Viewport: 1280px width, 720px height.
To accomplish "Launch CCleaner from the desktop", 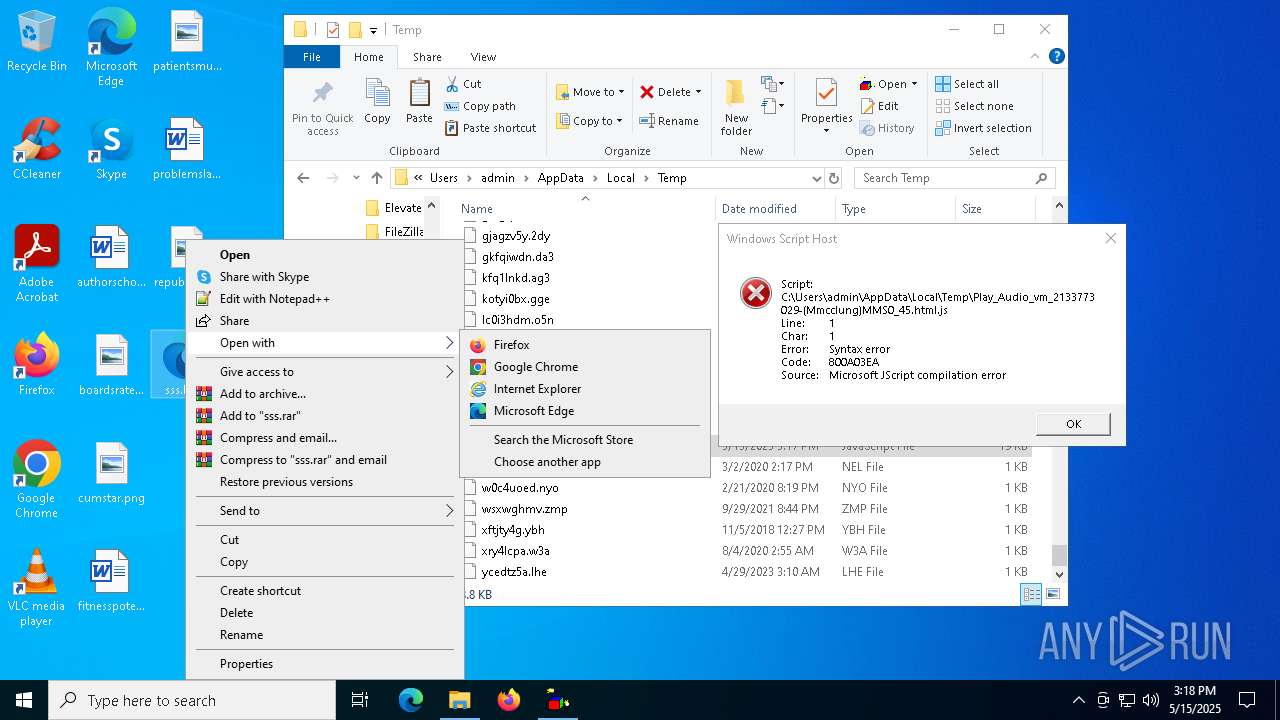I will [37, 149].
